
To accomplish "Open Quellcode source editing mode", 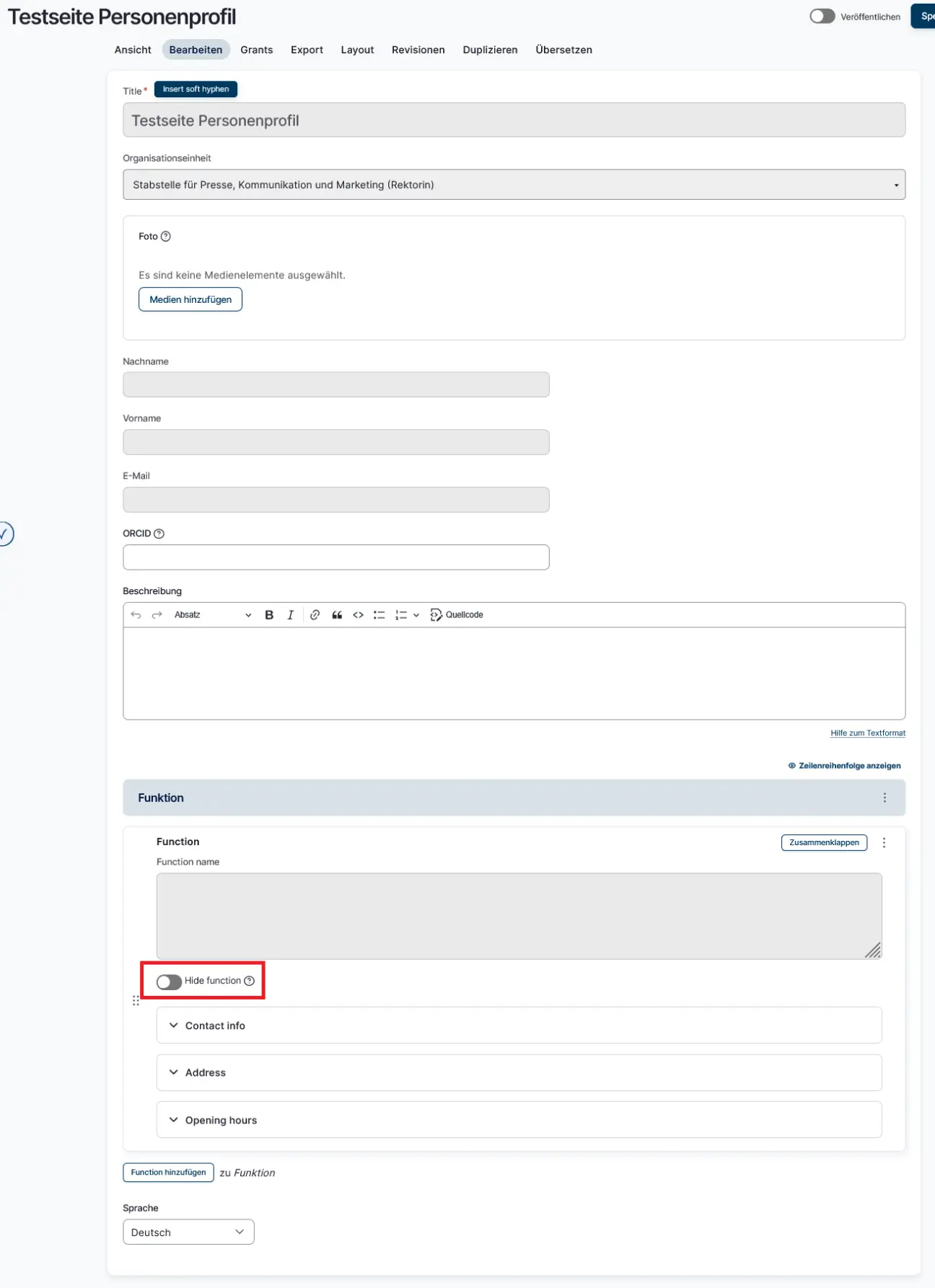I will (x=457, y=615).
